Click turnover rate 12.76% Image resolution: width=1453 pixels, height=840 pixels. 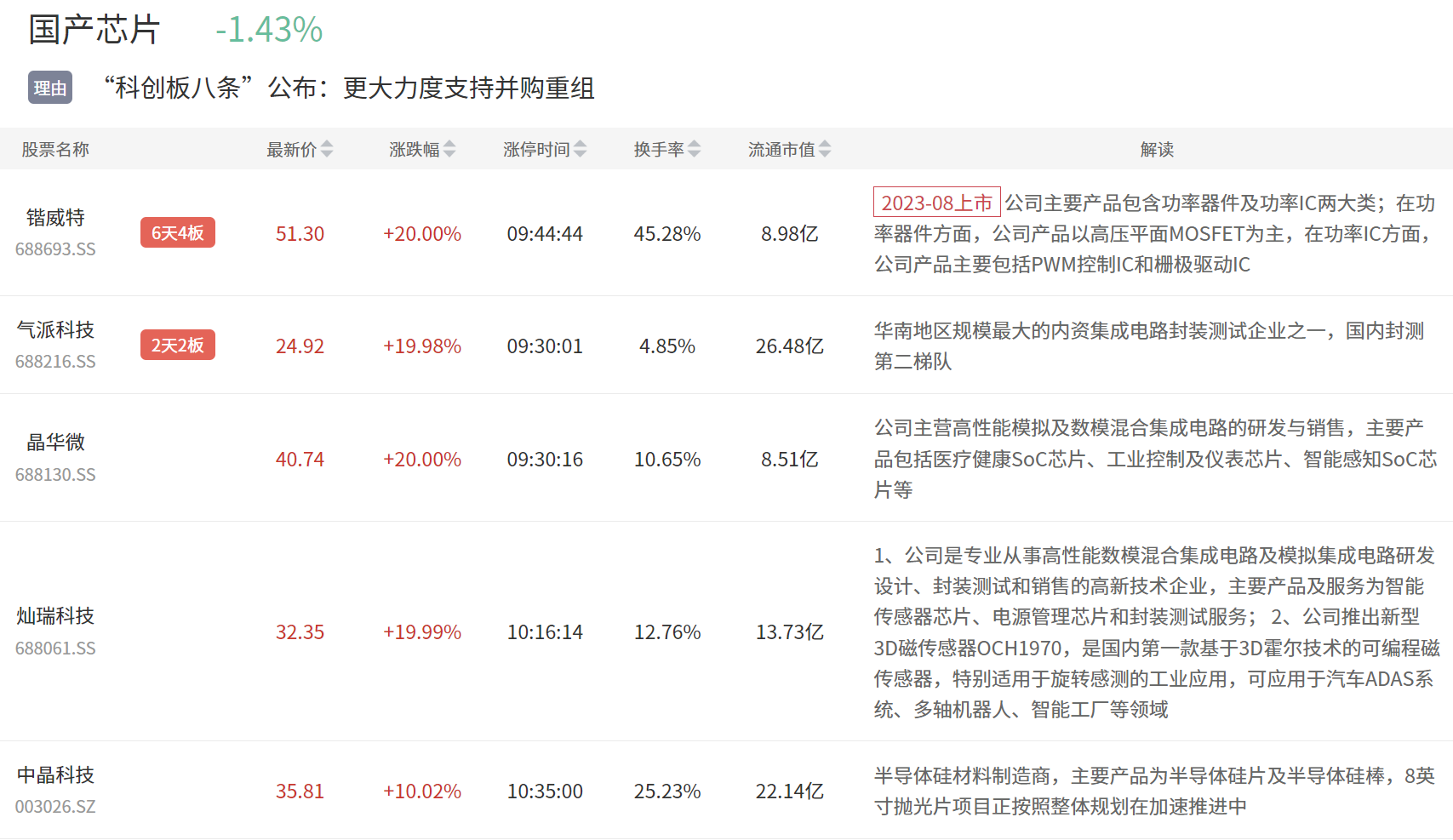[667, 632]
